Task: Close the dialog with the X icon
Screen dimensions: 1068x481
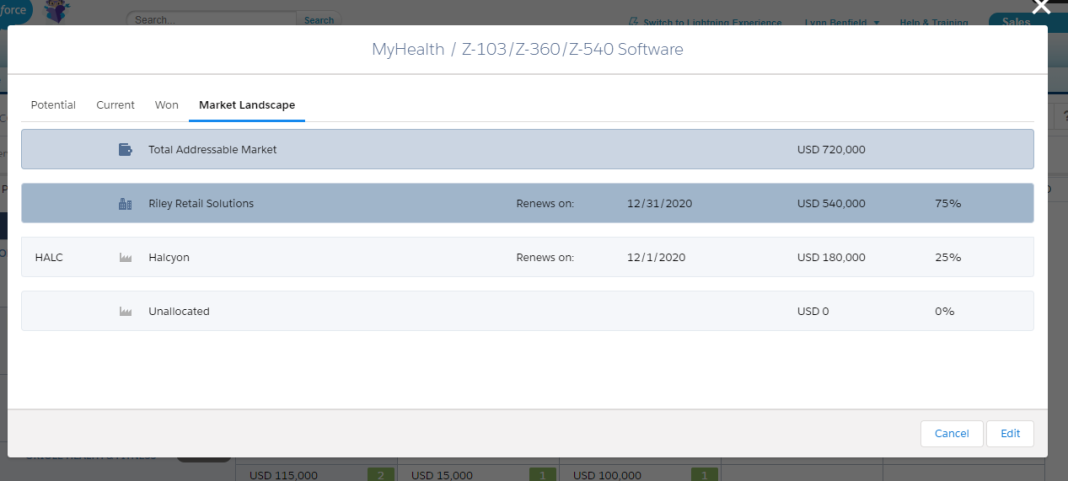Action: pyautogui.click(x=1041, y=6)
